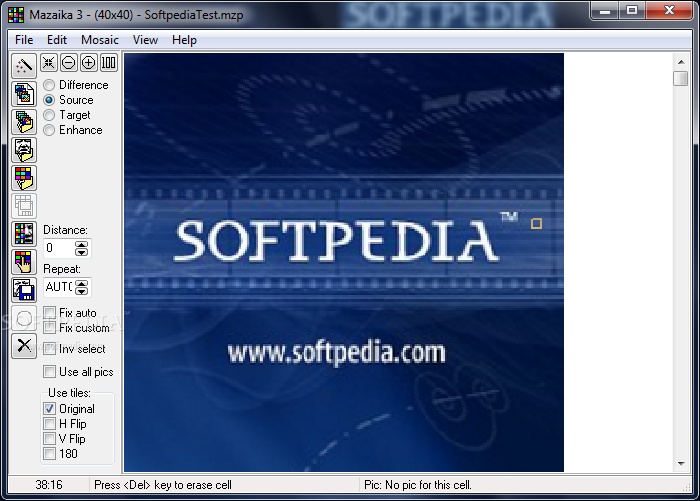Click the X cancel tool icon

tap(24, 346)
